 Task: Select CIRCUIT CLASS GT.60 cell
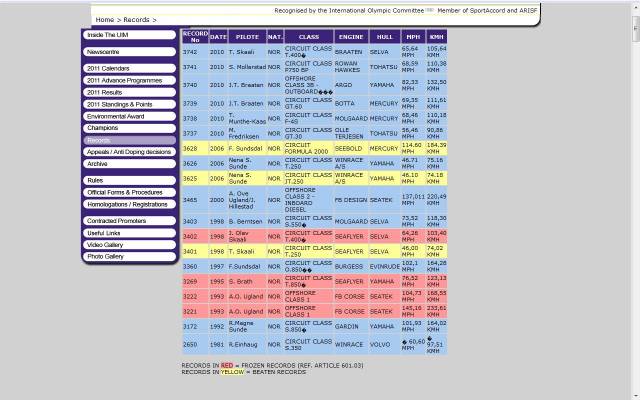(309, 104)
